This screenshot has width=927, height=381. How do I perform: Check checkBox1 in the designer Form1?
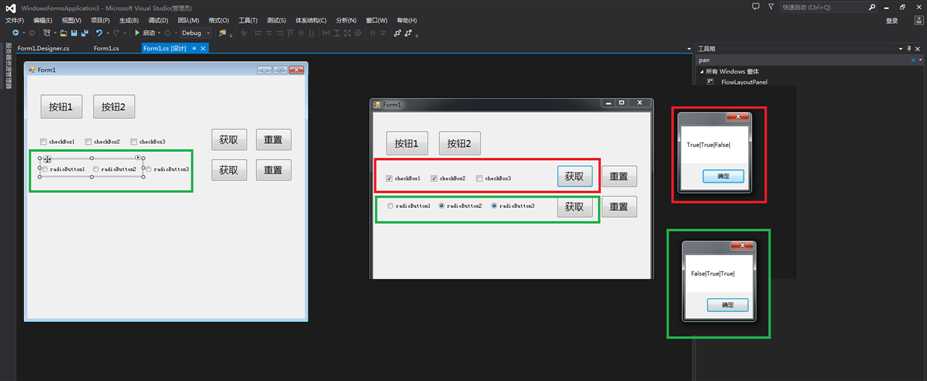43,141
